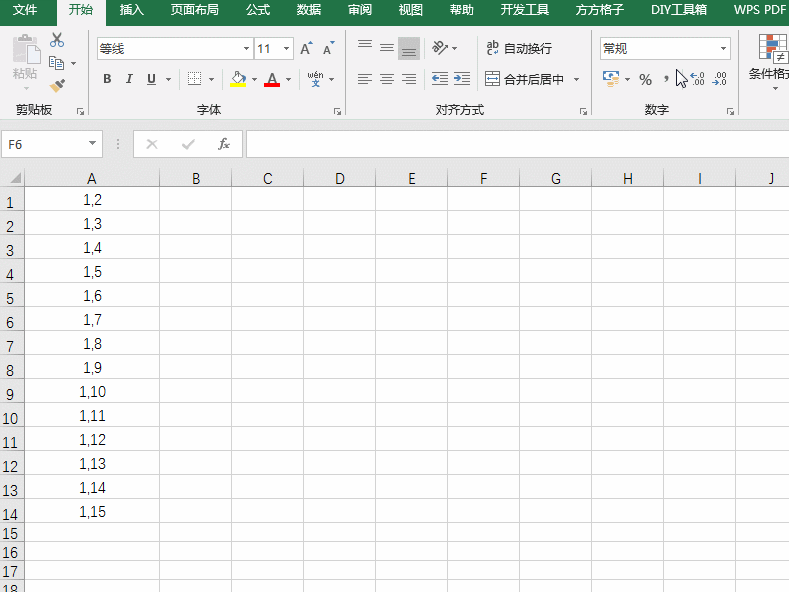Decrease font size with small A icon
This screenshot has height=592, width=789.
coord(329,48)
